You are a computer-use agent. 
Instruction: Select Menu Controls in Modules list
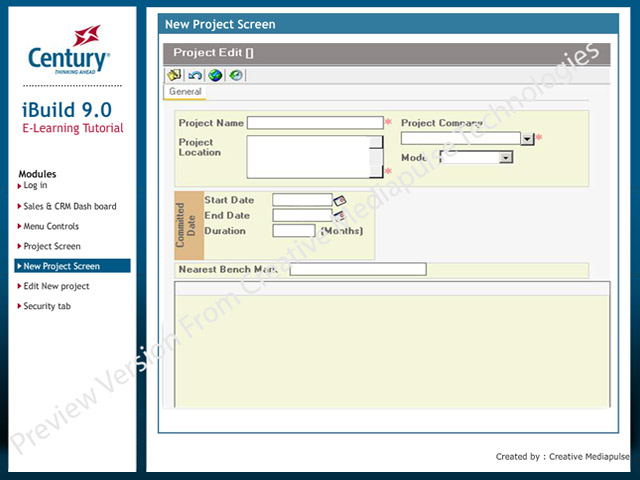pyautogui.click(x=51, y=226)
